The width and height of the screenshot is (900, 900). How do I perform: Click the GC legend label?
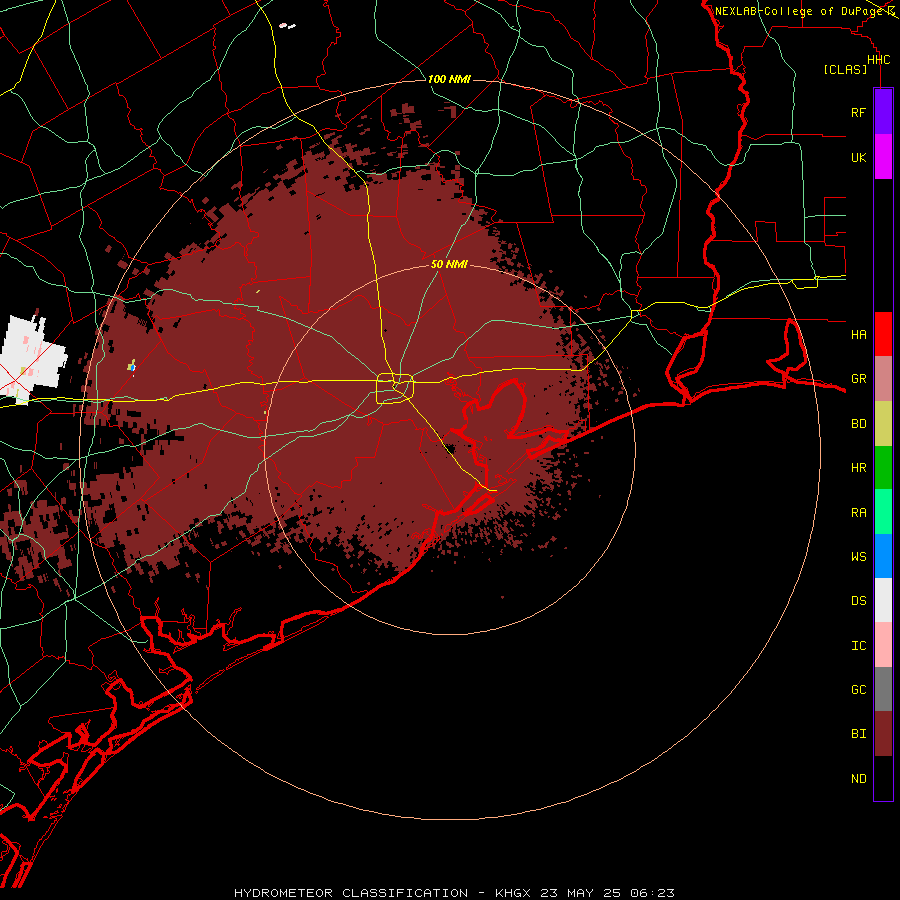(858, 689)
